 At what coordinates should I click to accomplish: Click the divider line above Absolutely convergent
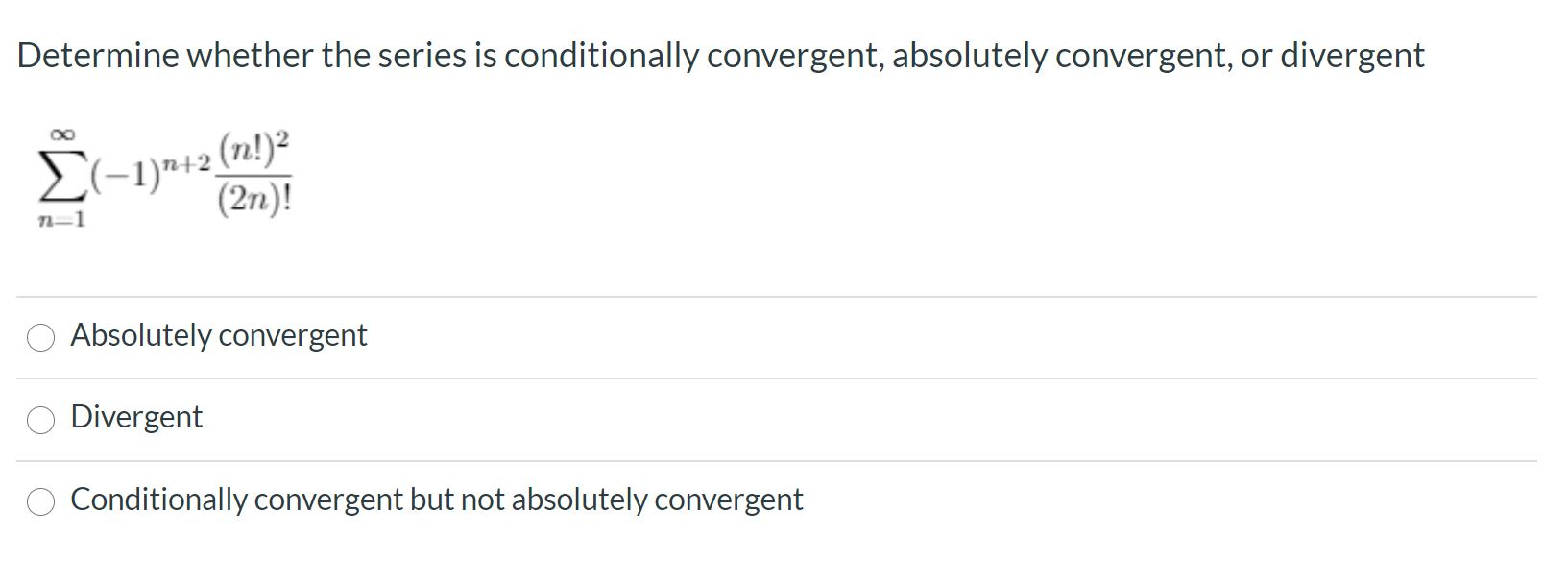point(768,294)
